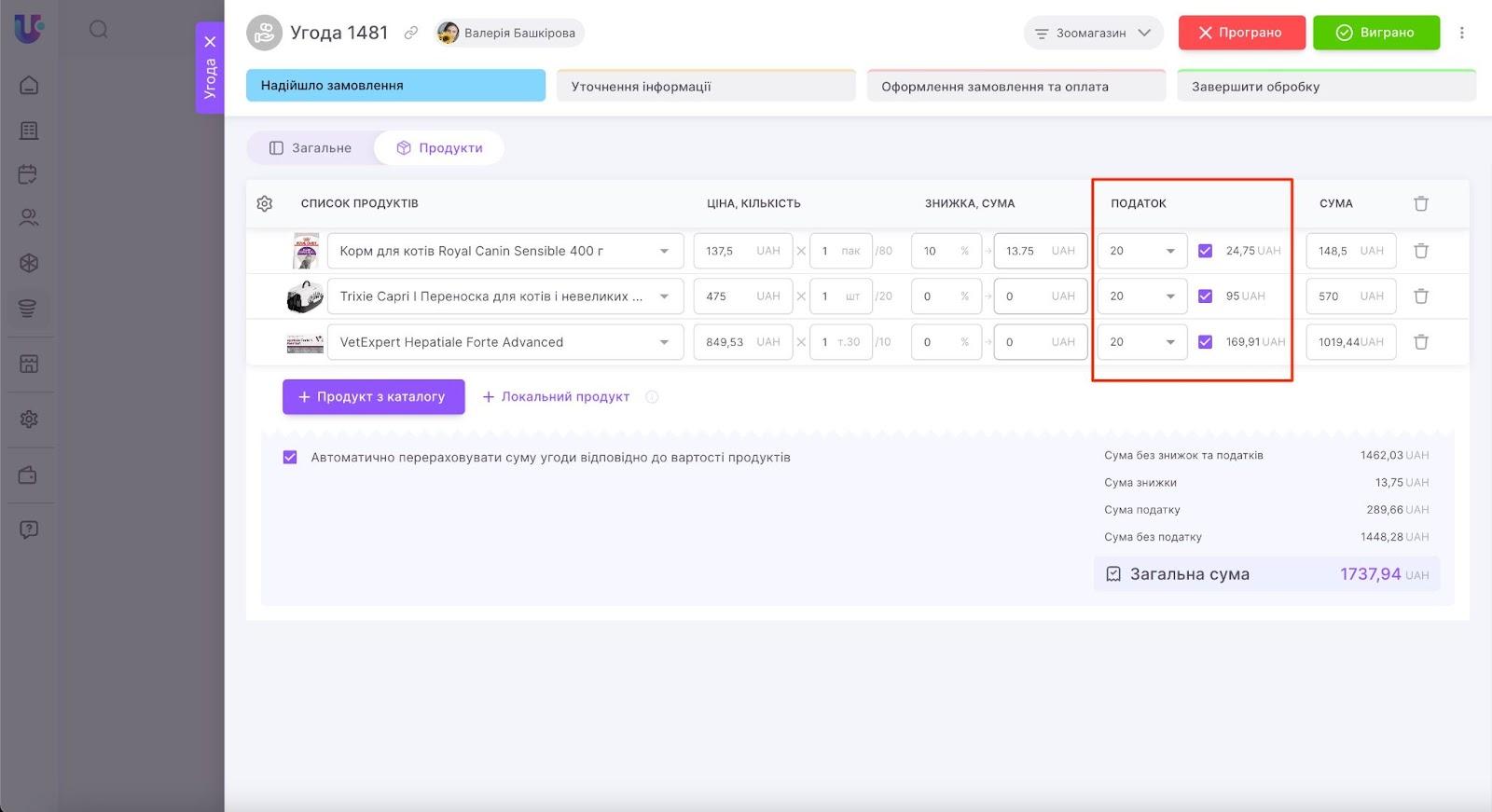The image size is (1492, 812).
Task: Disable automatic deal sum recalculation checkbox
Action: pyautogui.click(x=290, y=458)
